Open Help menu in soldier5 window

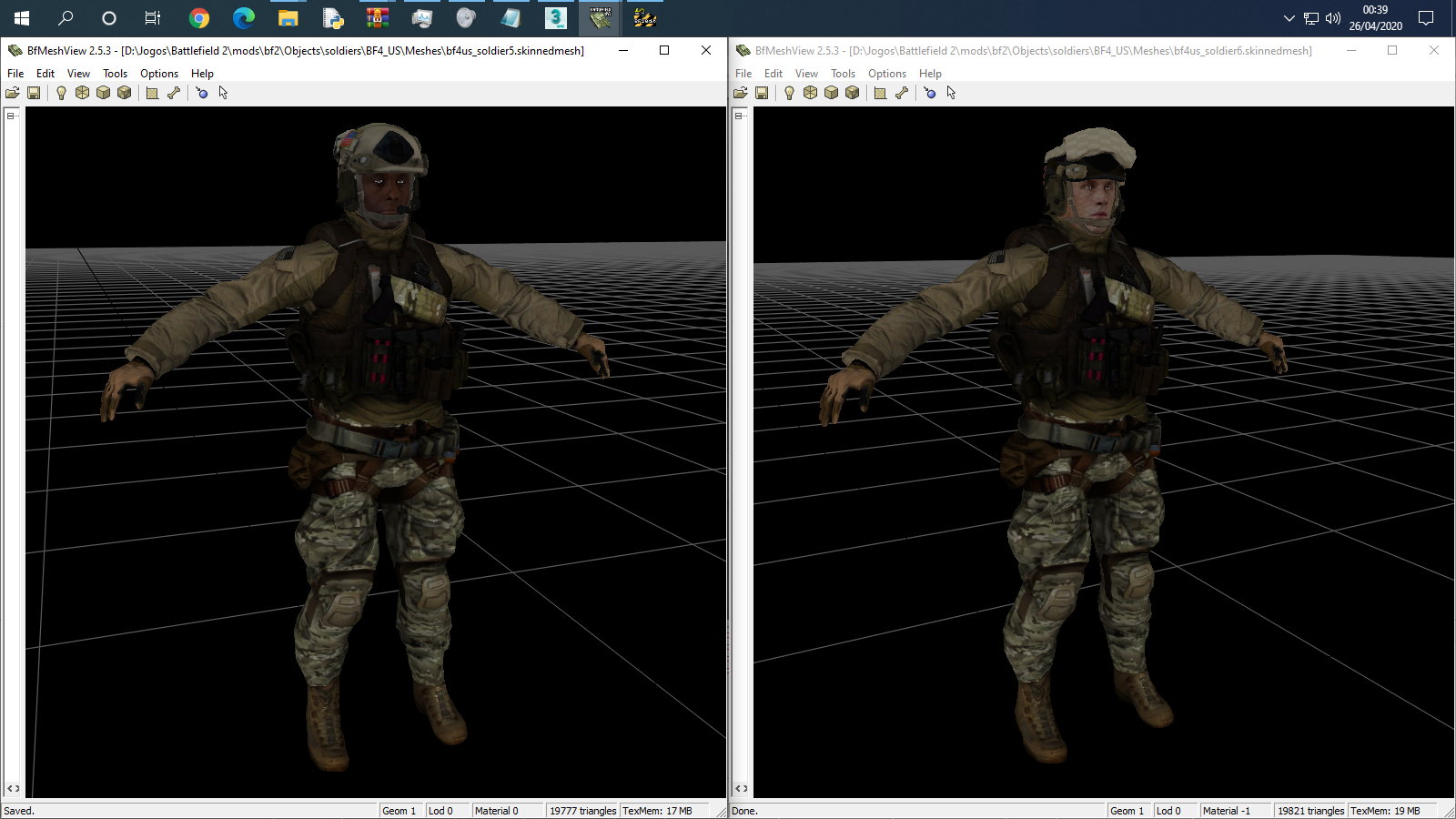point(202,74)
